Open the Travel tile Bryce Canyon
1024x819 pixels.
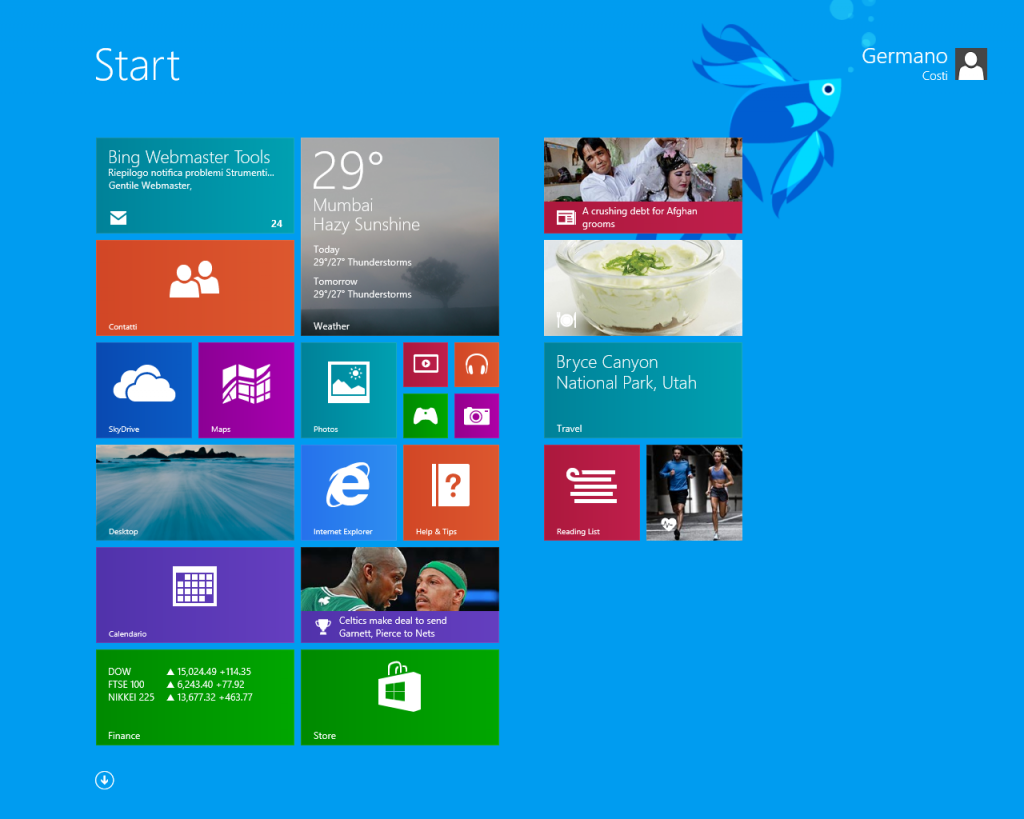[x=643, y=390]
